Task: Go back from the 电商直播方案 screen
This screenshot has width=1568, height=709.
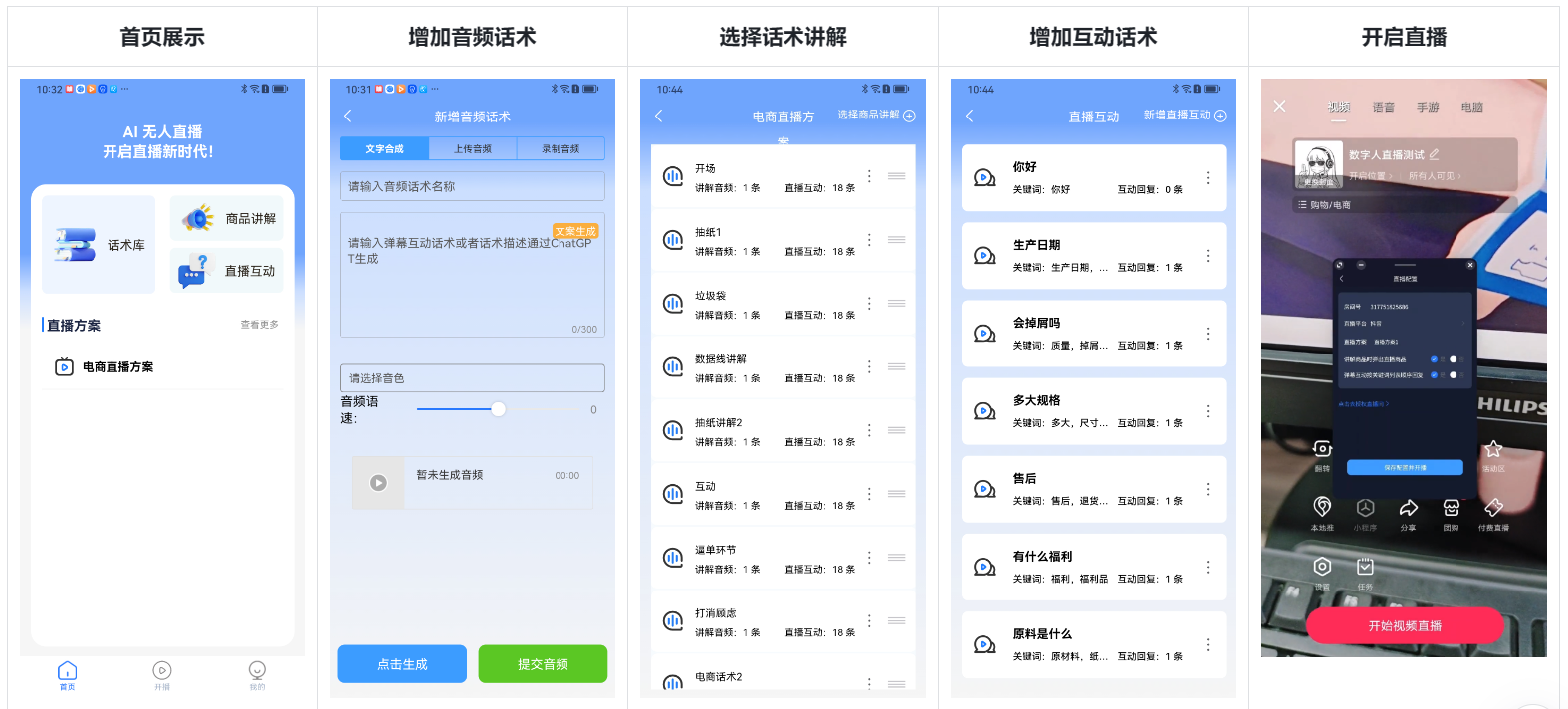Action: tap(659, 117)
